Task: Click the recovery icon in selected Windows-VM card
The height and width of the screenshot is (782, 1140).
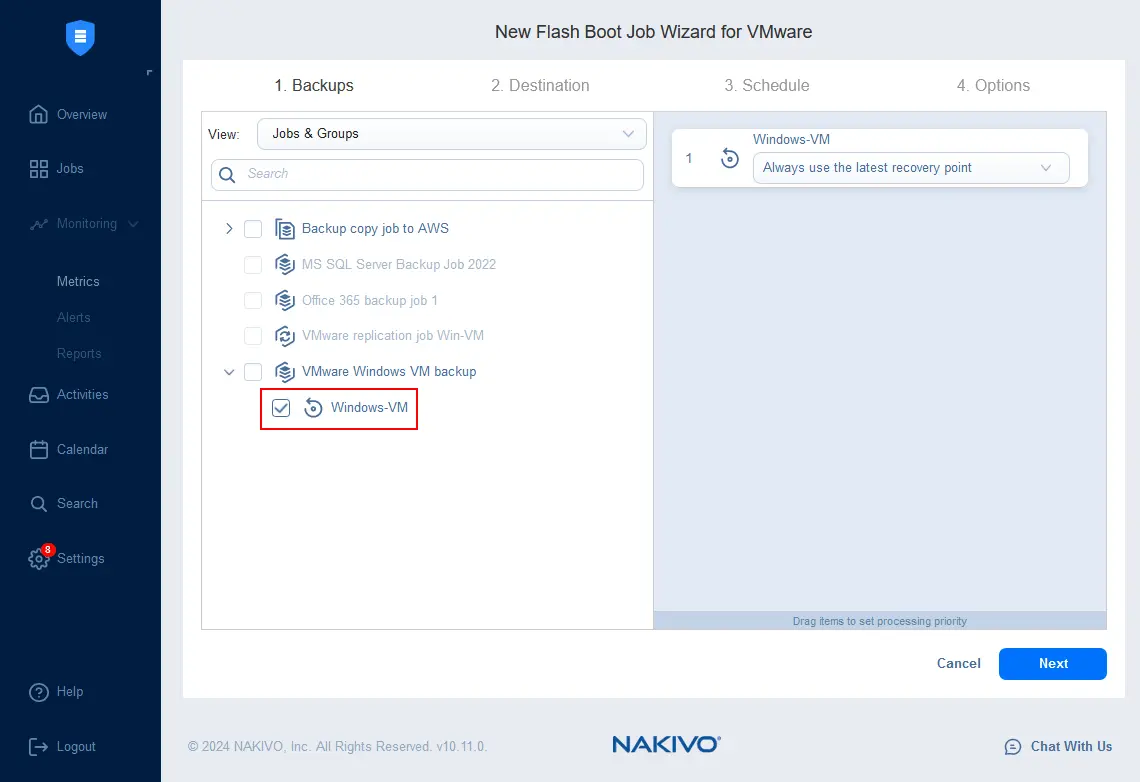Action: tap(729, 158)
